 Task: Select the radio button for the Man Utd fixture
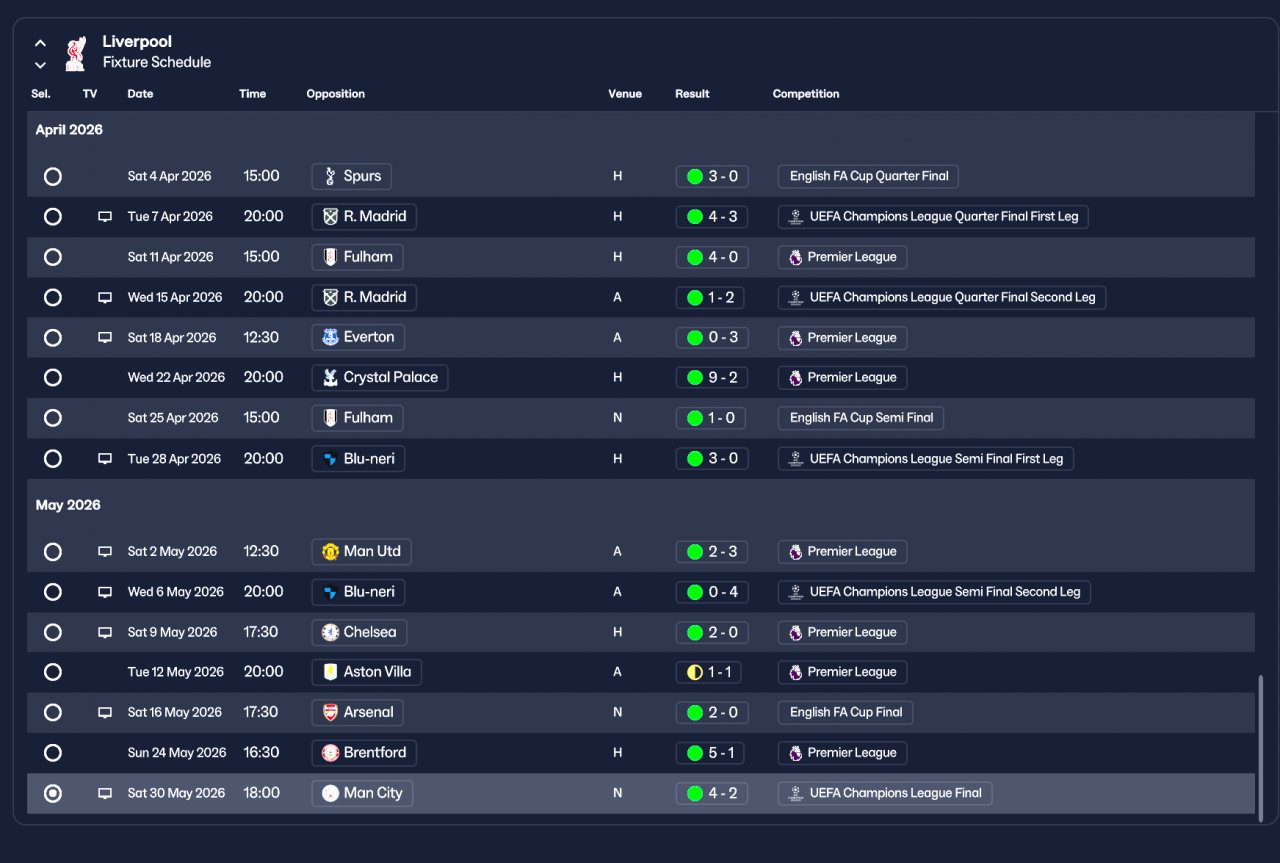point(53,552)
